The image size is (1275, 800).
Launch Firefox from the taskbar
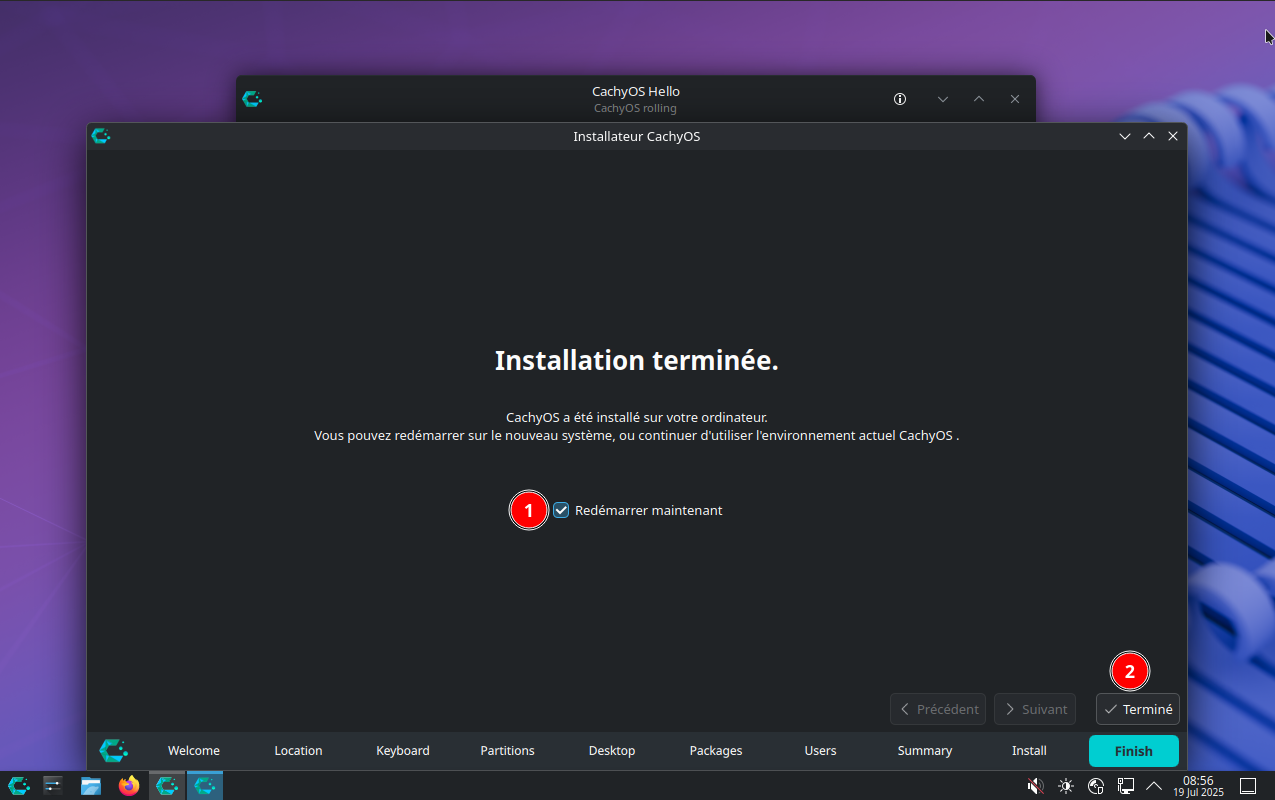pos(129,786)
